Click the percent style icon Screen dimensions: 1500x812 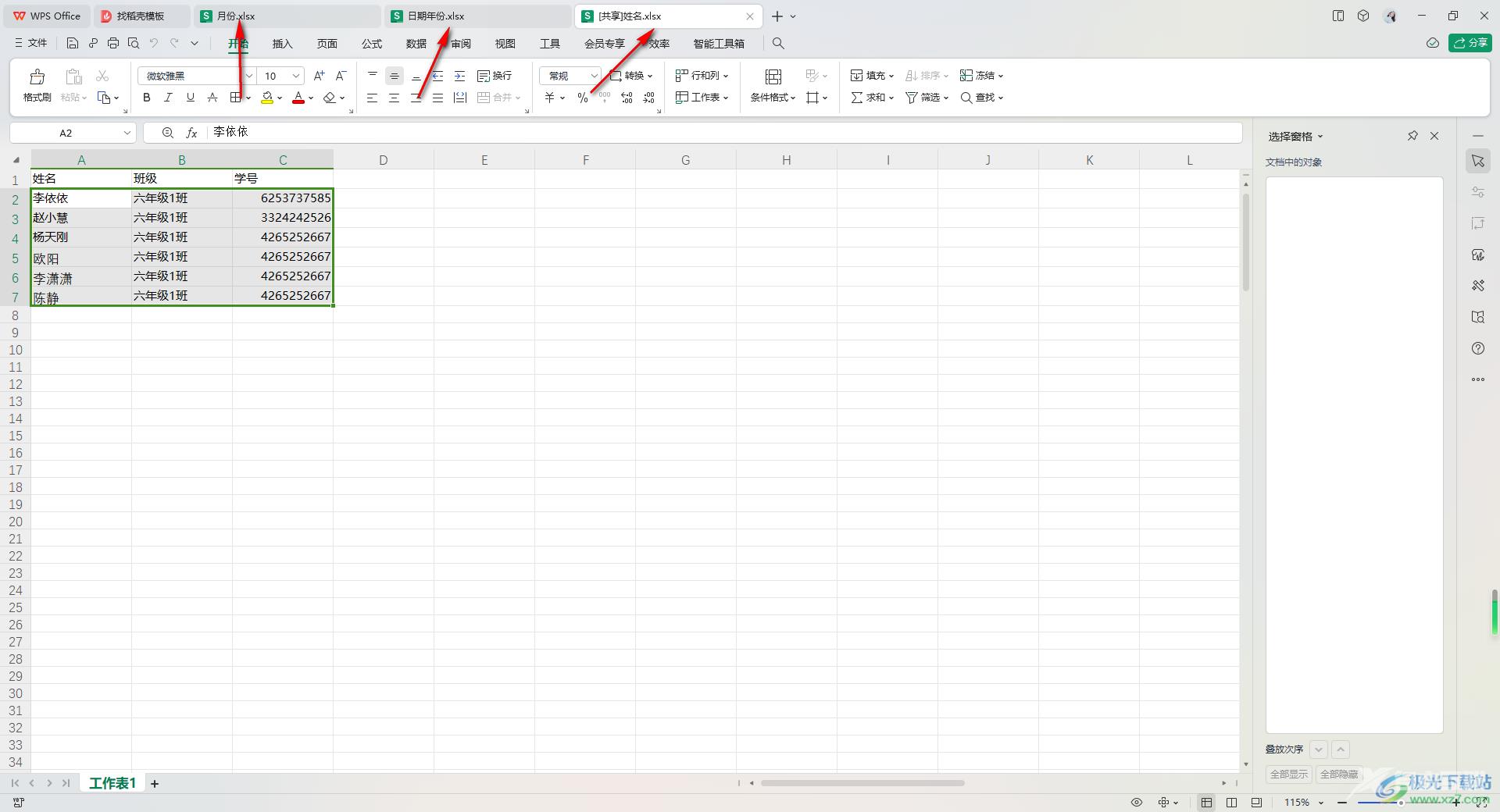[x=583, y=98]
